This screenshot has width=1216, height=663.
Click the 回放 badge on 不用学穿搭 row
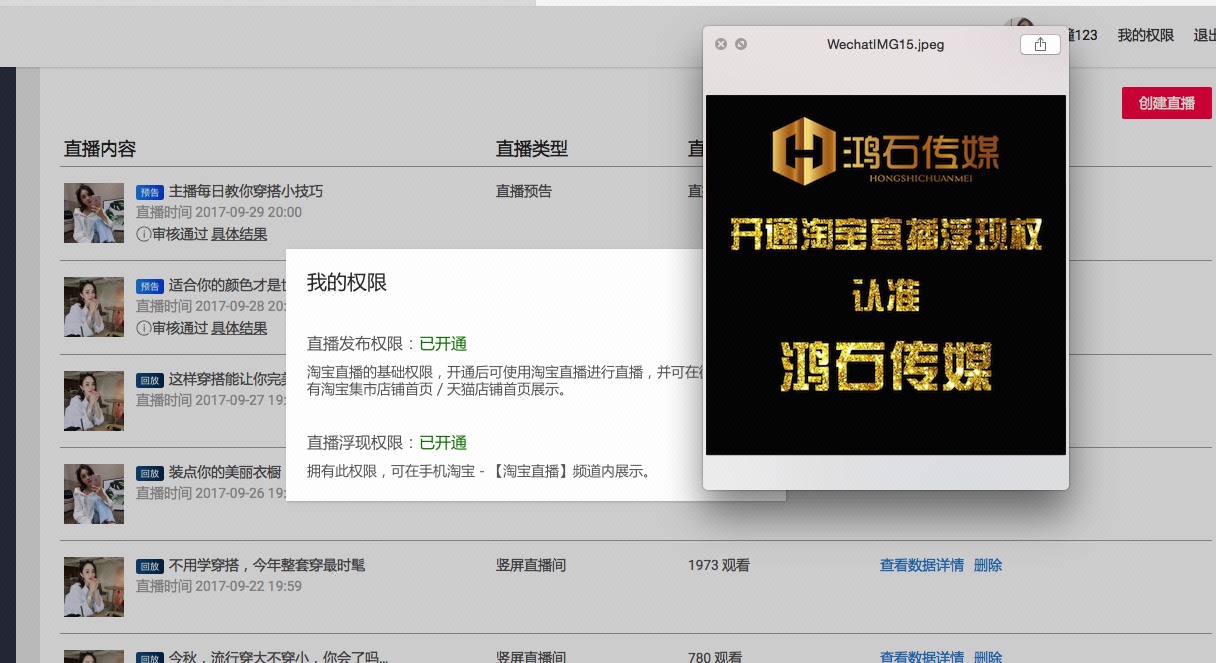pyautogui.click(x=150, y=565)
